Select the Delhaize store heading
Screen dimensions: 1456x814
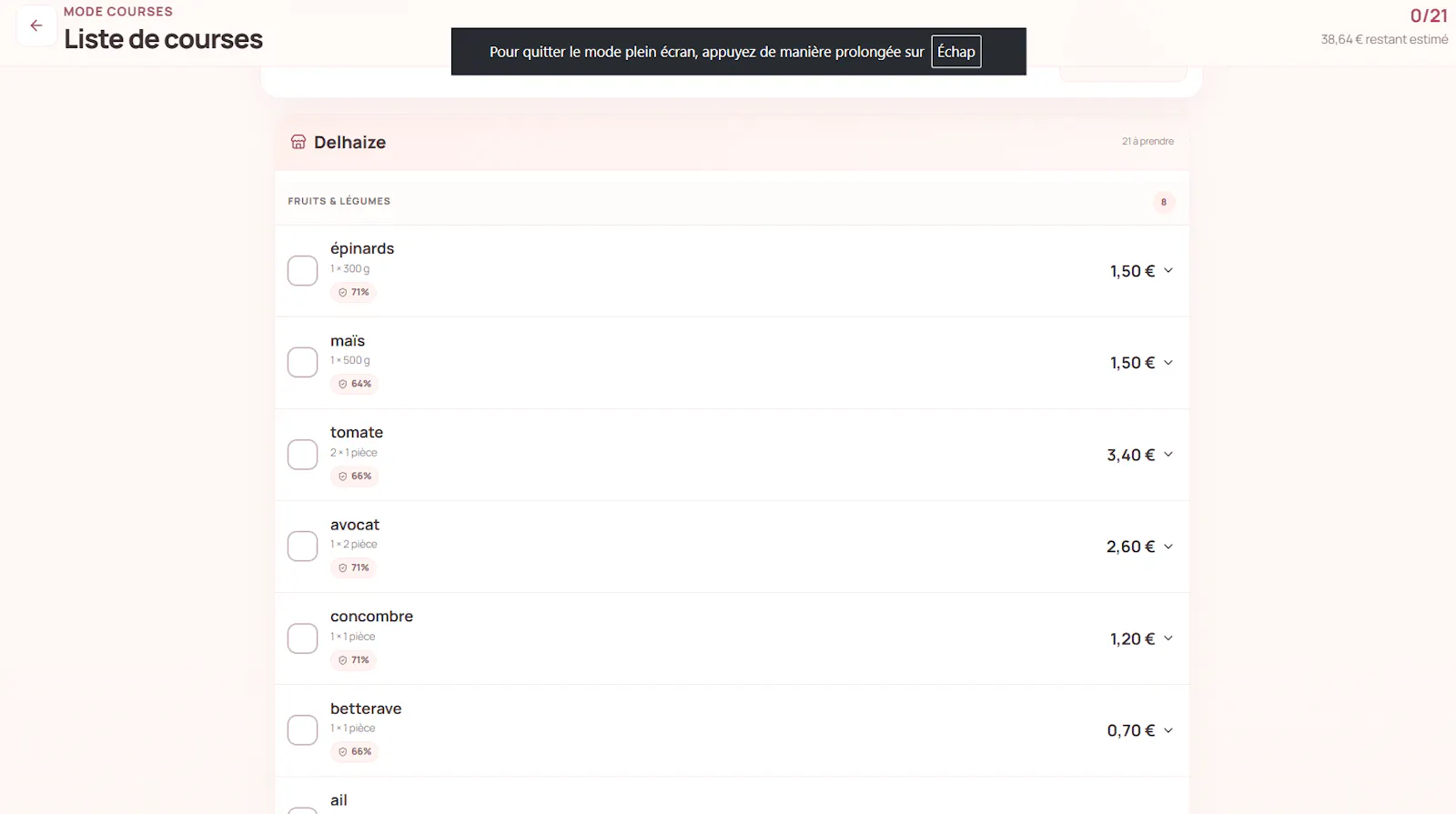pos(349,143)
